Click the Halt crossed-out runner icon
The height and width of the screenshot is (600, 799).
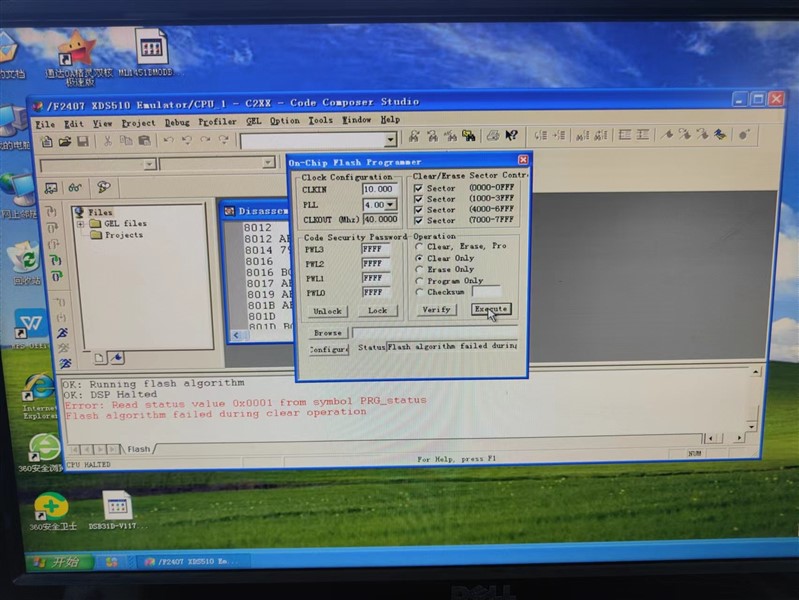point(64,349)
